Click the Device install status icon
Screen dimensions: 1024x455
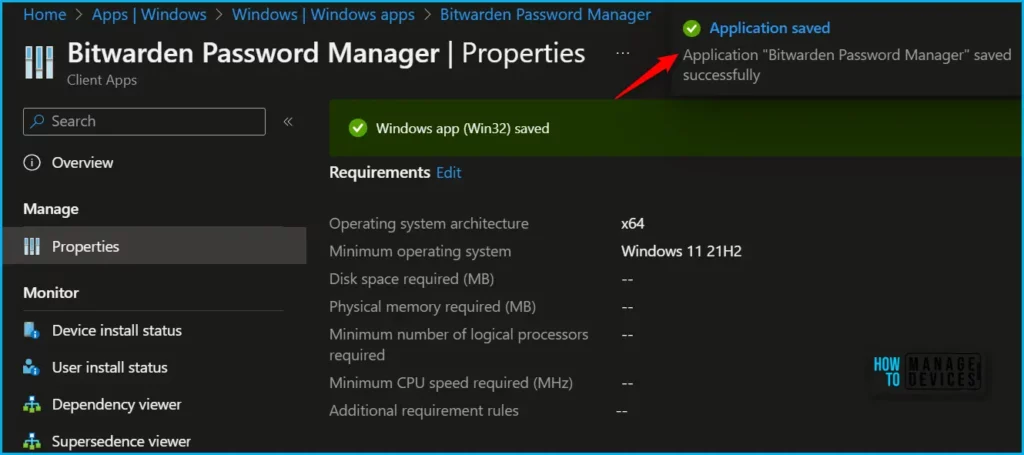coord(31,330)
